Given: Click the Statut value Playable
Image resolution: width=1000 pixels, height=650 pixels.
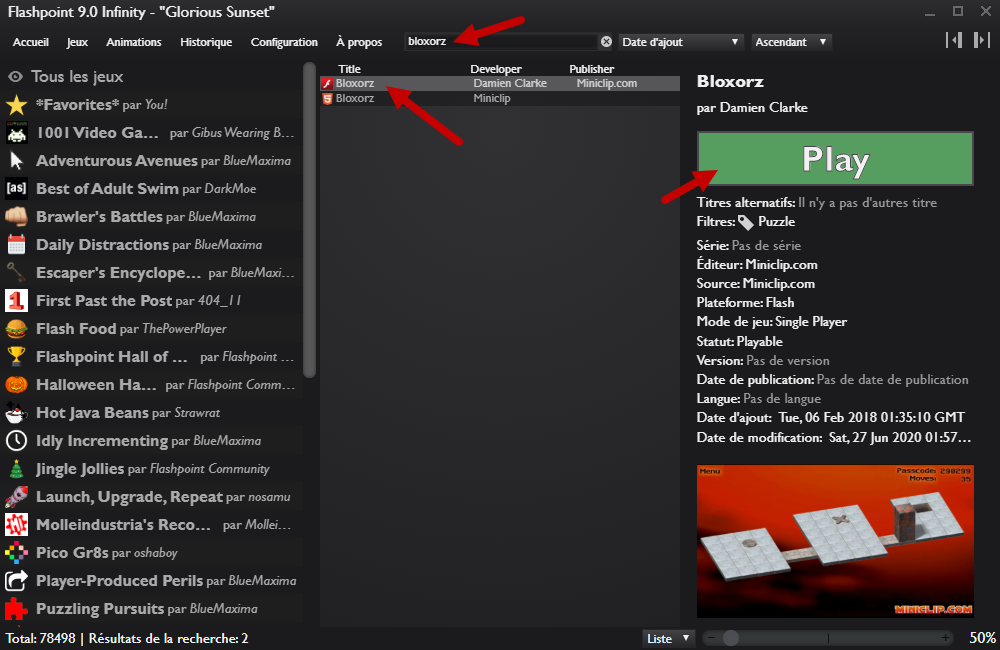Looking at the screenshot, I should 760,341.
